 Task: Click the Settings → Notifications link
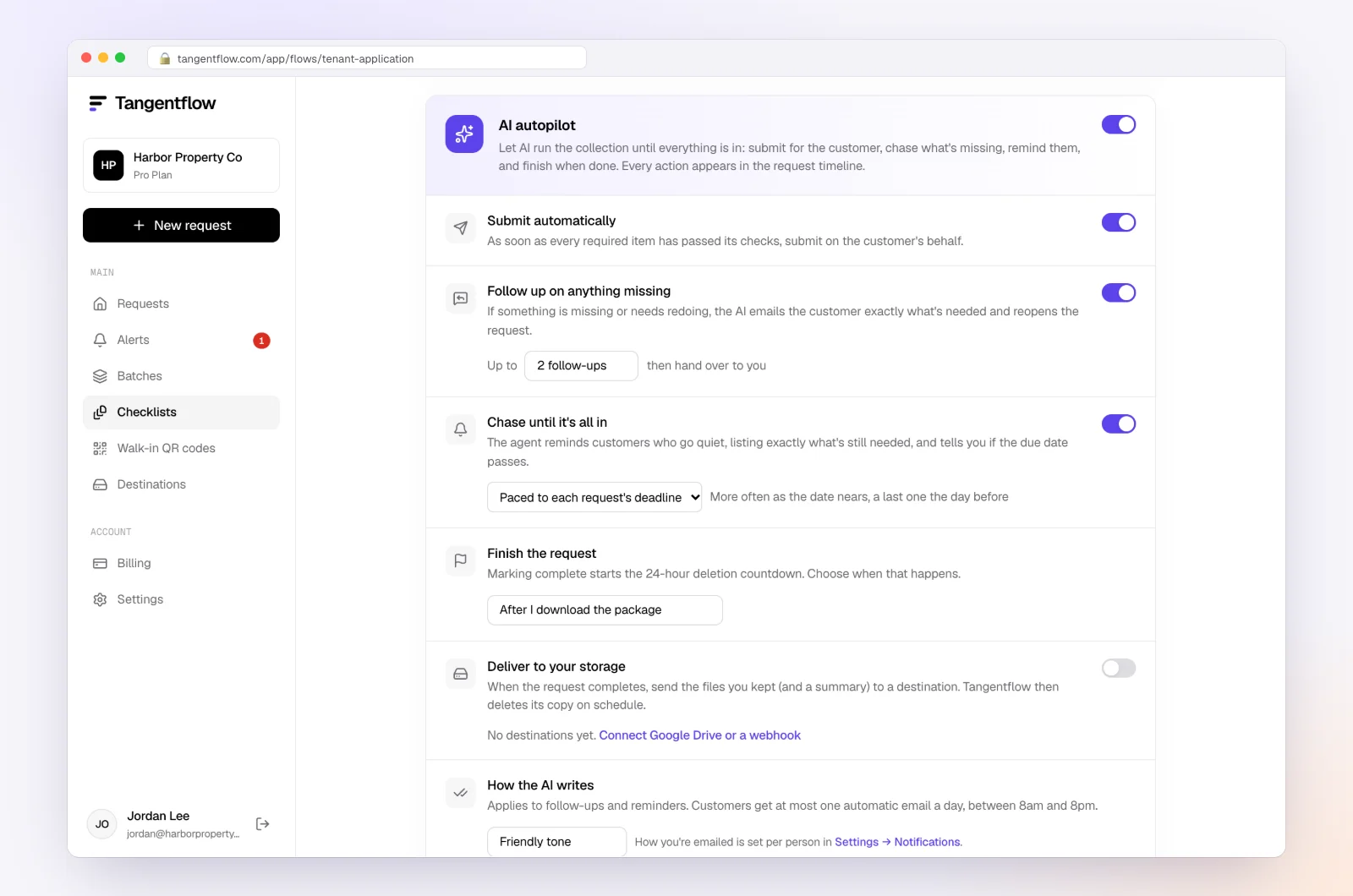(x=897, y=842)
